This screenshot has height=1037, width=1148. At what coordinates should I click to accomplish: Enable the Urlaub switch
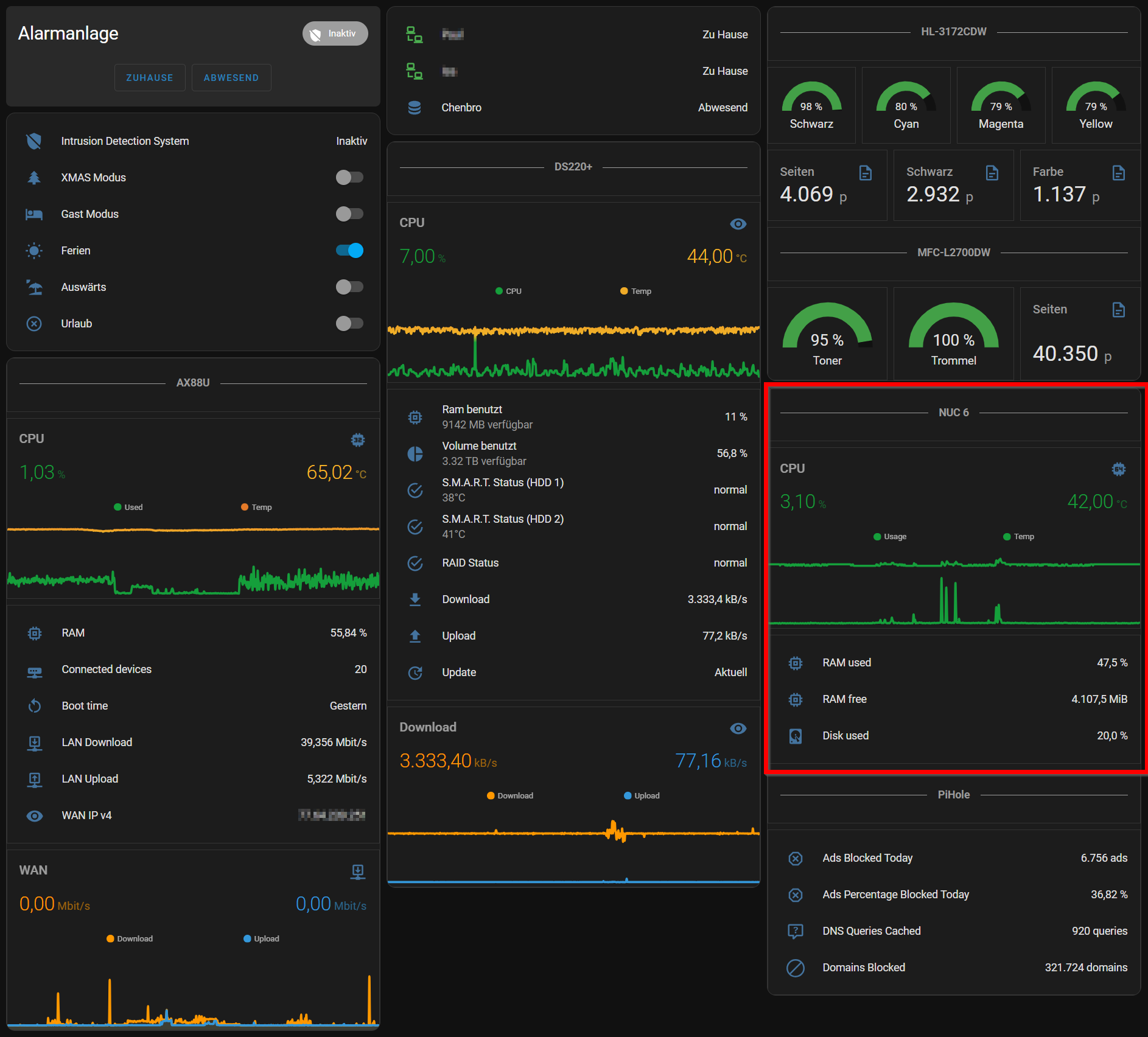click(x=349, y=323)
